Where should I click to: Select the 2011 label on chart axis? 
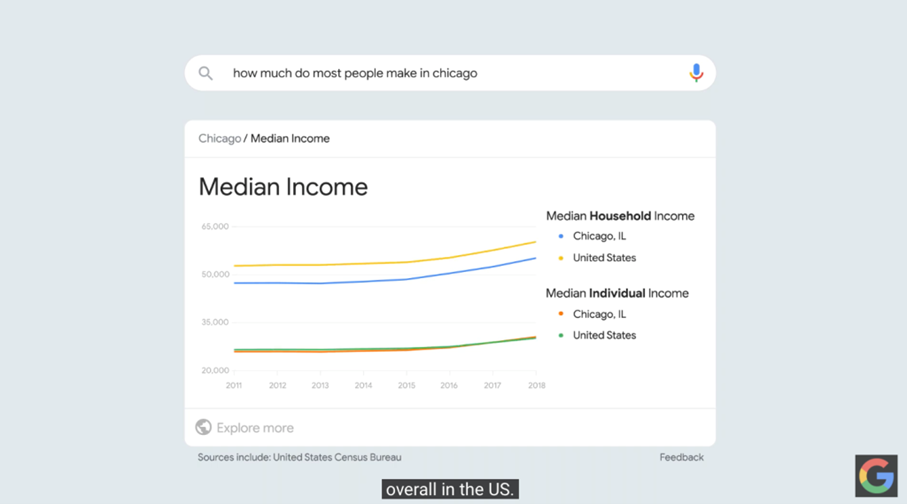(x=234, y=385)
